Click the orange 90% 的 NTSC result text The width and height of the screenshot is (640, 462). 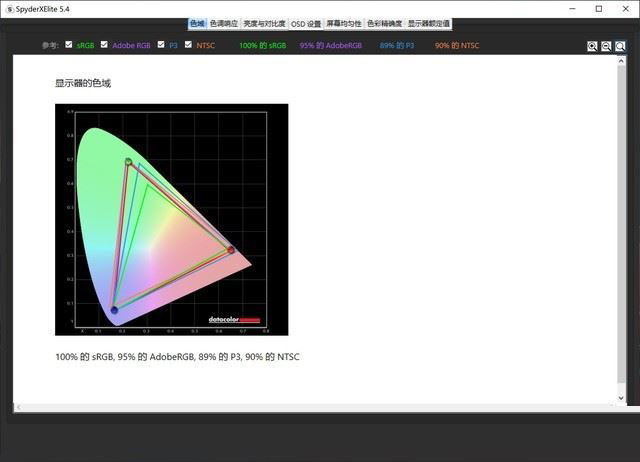457,45
